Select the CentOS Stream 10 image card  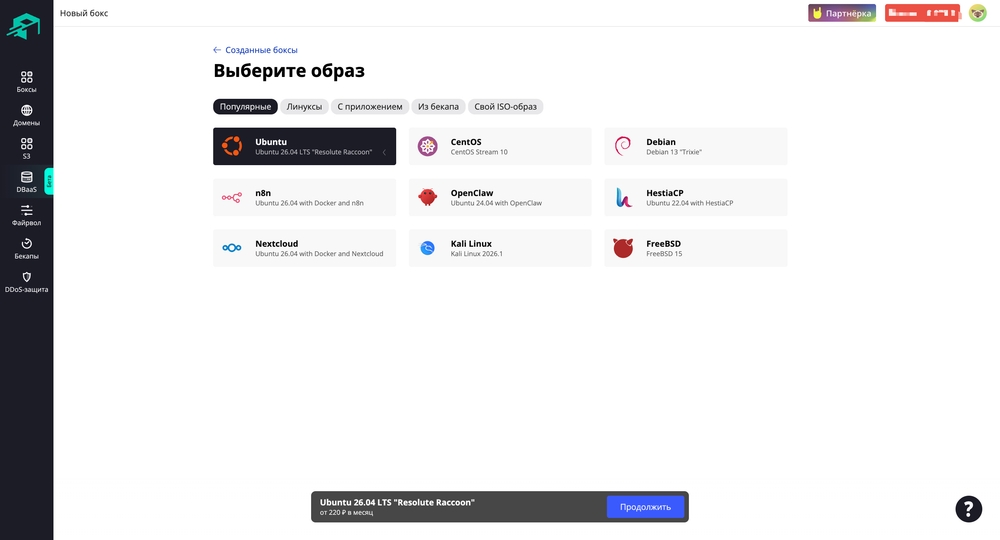(500, 146)
